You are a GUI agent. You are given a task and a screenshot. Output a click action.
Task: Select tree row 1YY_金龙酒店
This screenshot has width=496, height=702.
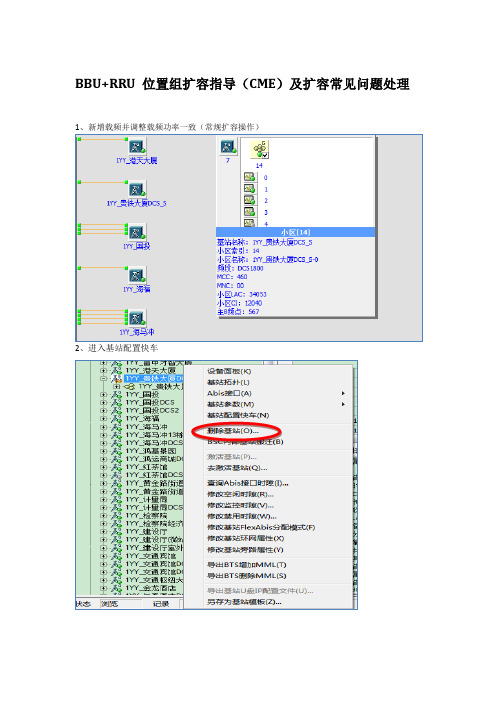pos(150,588)
